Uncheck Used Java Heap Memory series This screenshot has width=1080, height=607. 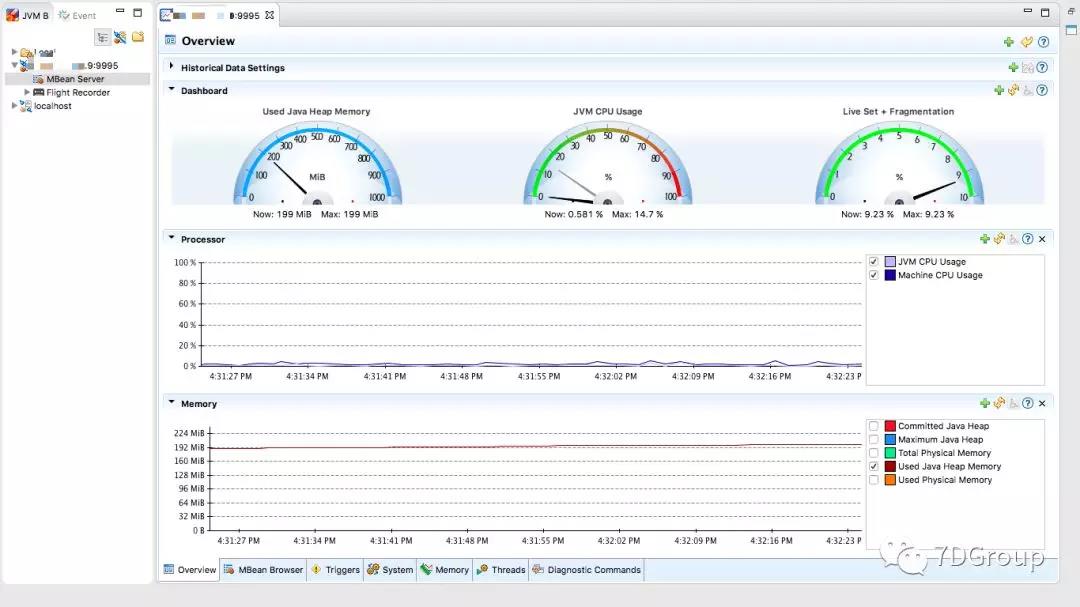point(873,466)
